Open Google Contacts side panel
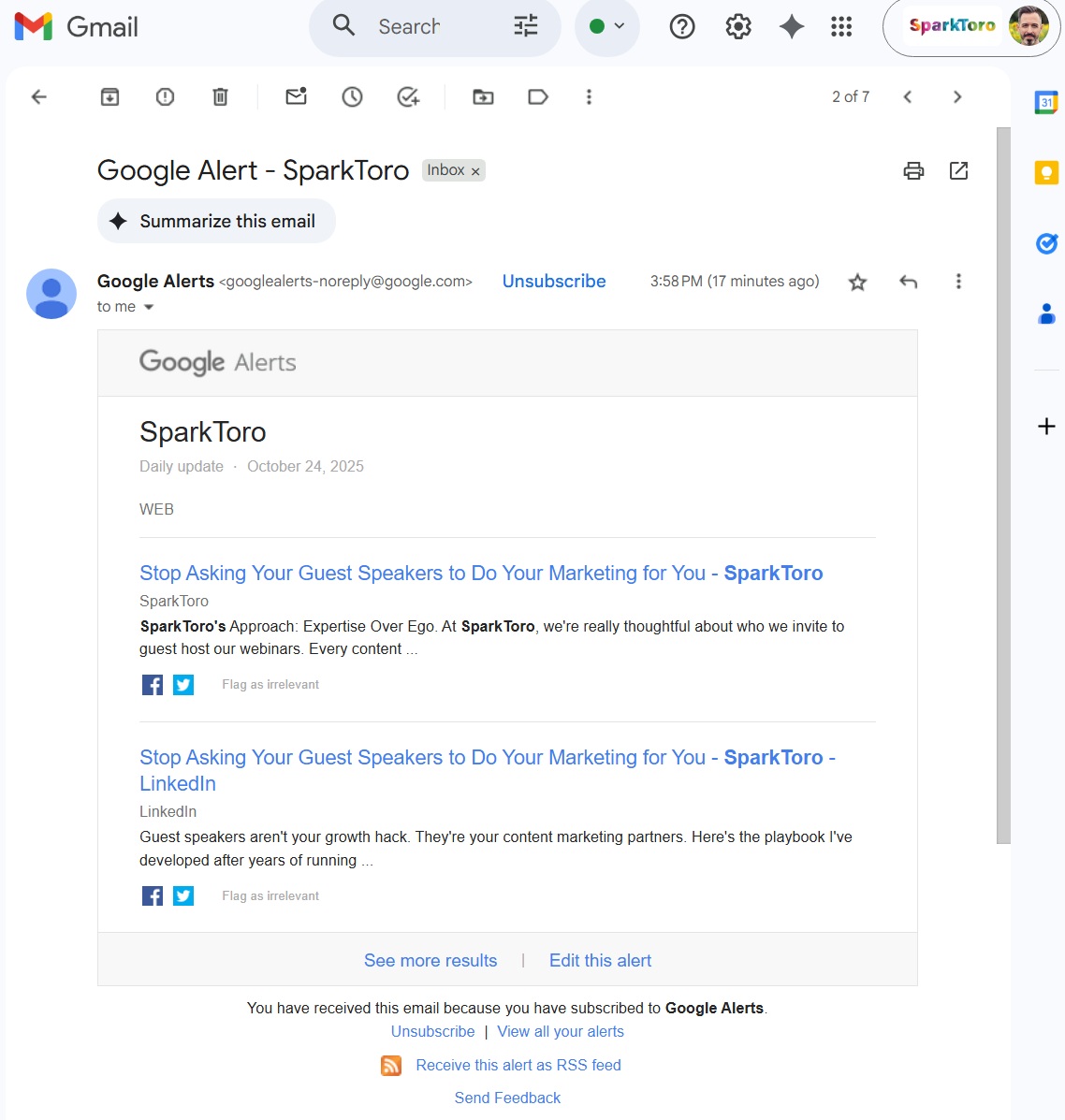 (x=1046, y=313)
